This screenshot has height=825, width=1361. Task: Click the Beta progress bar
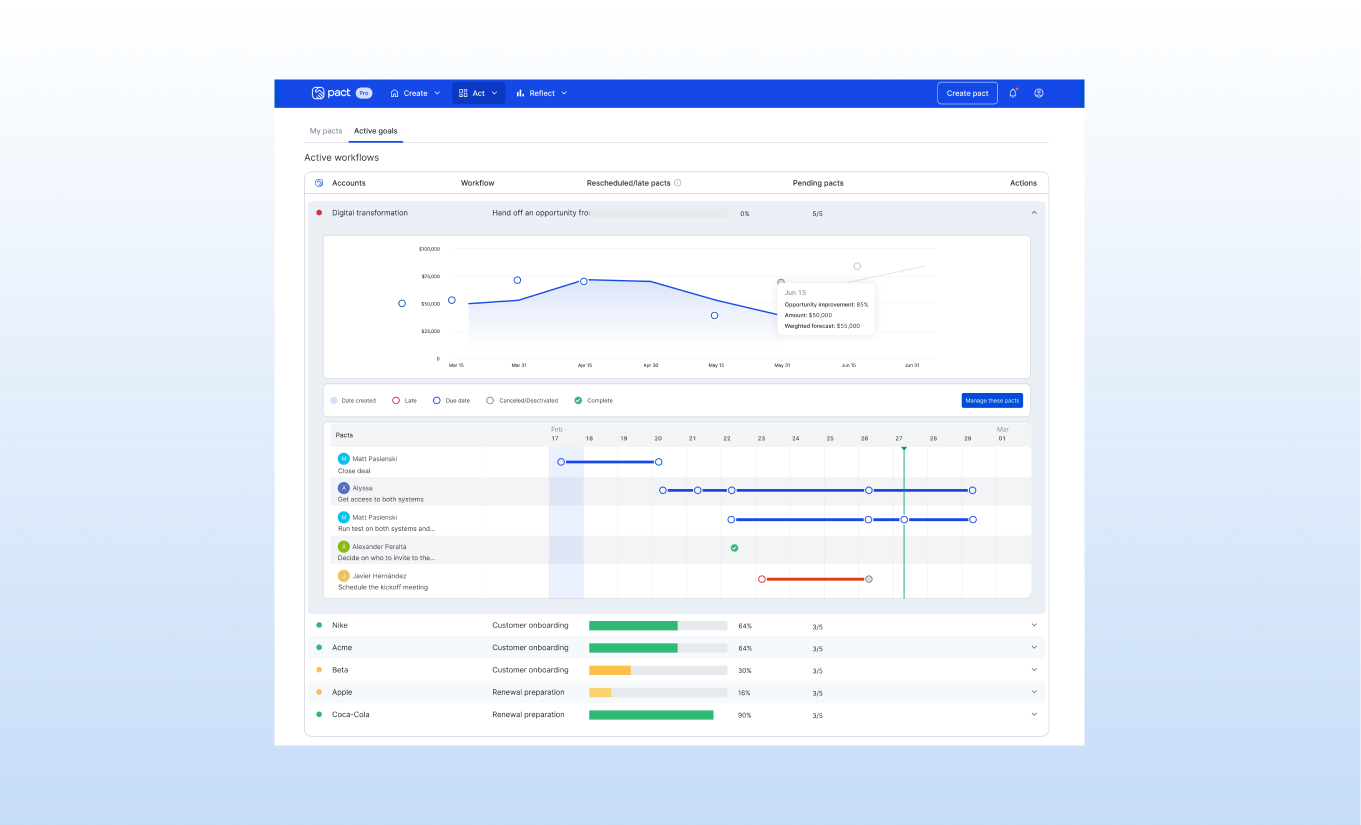(657, 670)
